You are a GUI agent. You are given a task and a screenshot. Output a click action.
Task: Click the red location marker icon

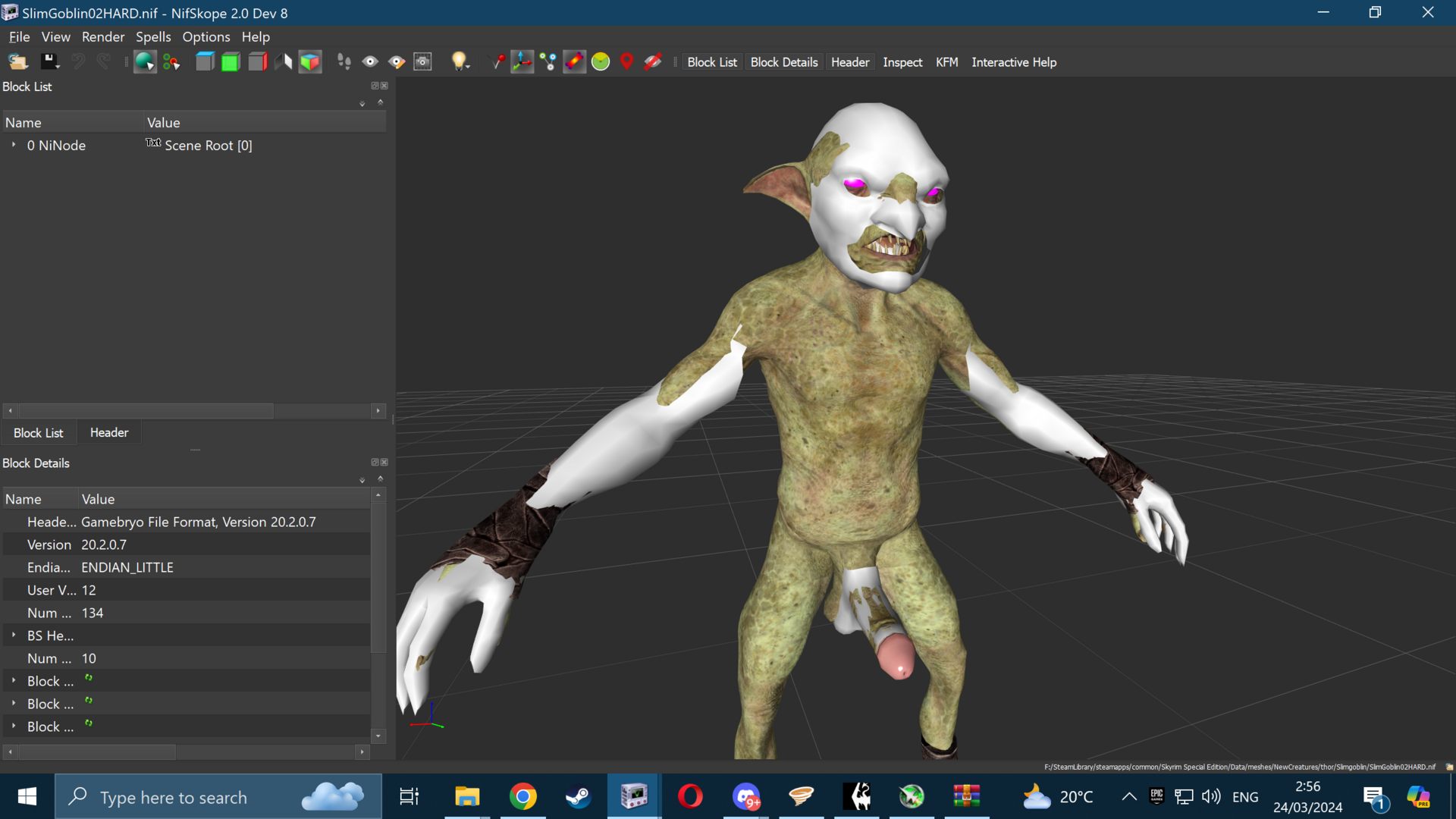626,62
